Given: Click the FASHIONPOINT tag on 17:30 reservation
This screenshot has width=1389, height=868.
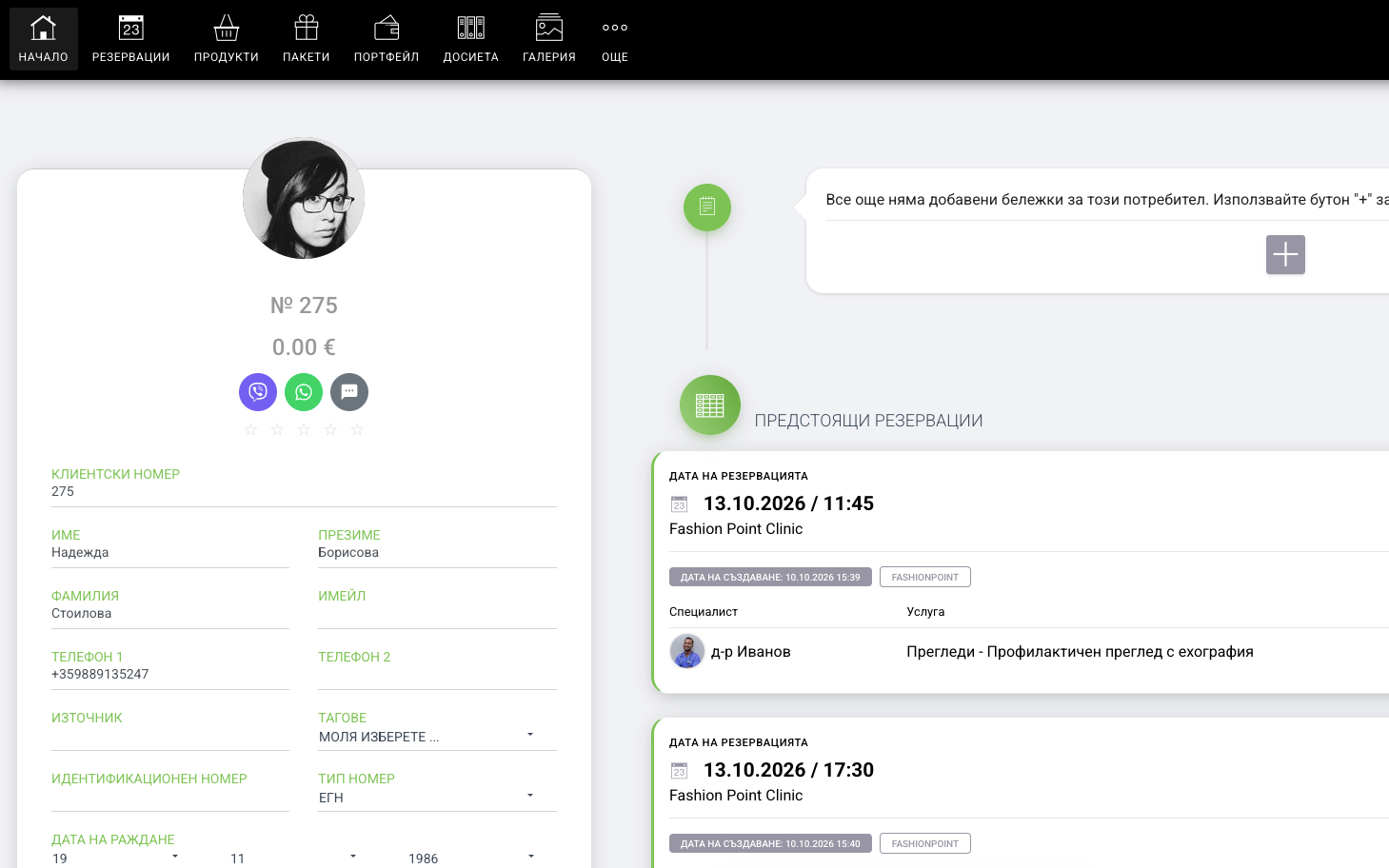Looking at the screenshot, I should (x=925, y=843).
